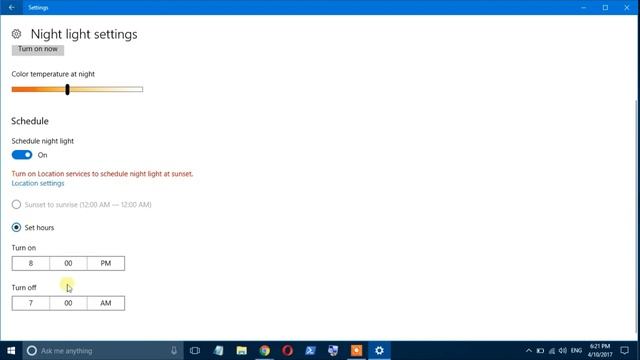The width and height of the screenshot is (640, 360).
Task: Go back using the Settings back arrow
Action: (11, 7)
